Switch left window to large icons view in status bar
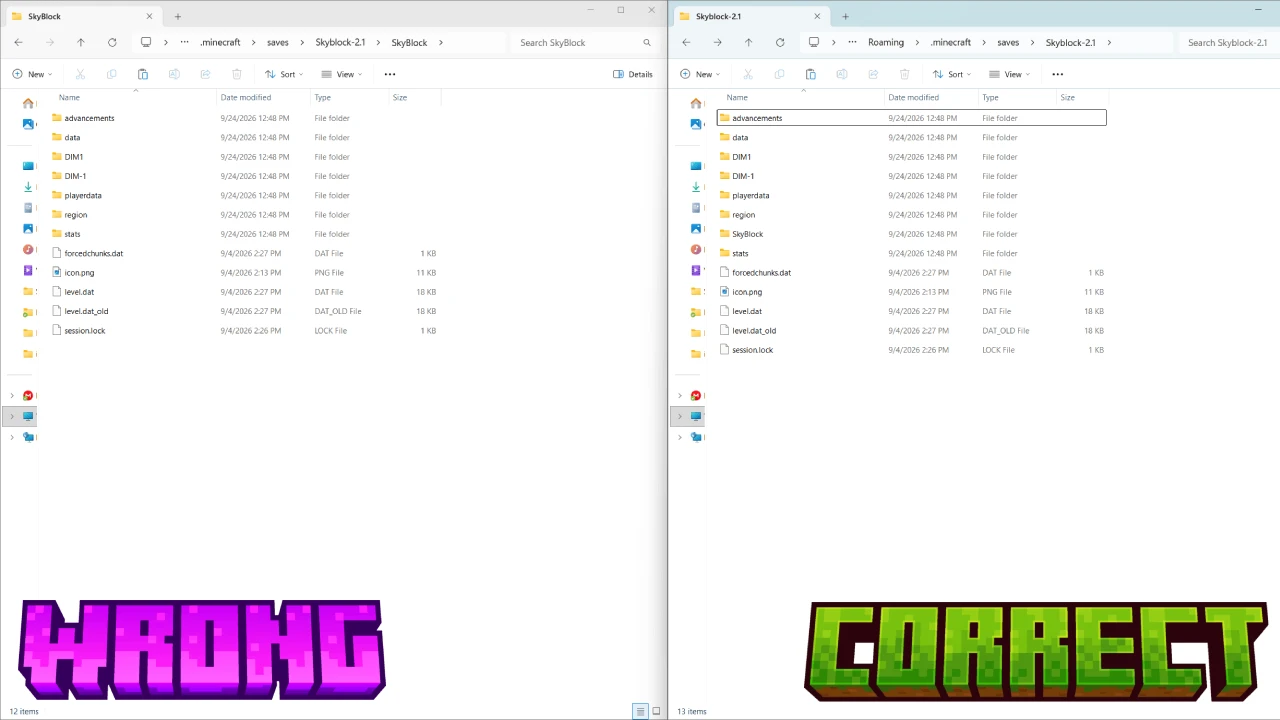The image size is (1280, 720). [x=656, y=711]
